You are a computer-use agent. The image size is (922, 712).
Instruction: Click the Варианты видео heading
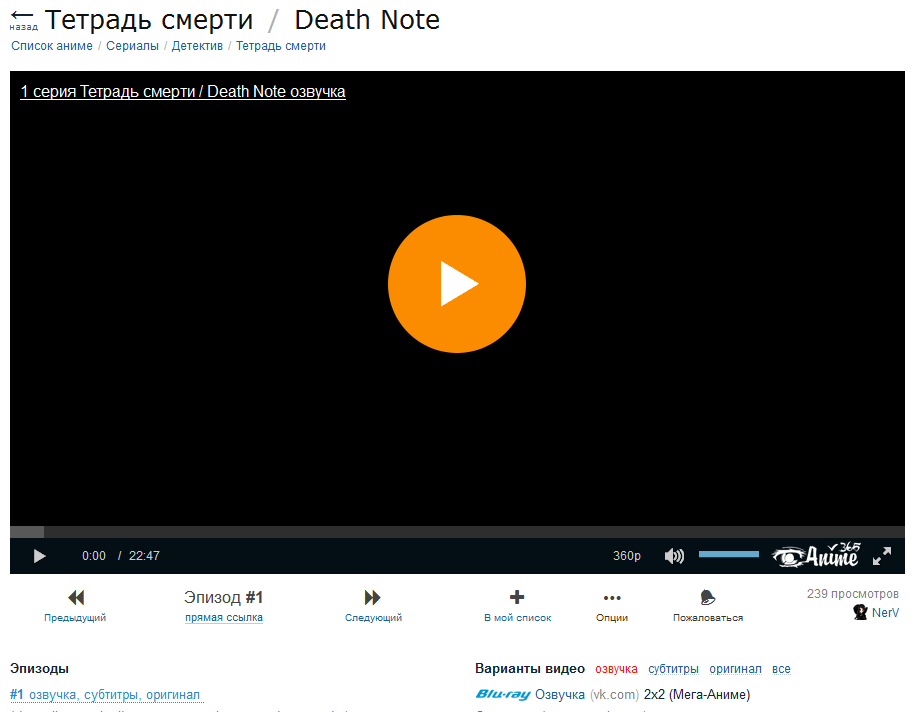point(530,668)
